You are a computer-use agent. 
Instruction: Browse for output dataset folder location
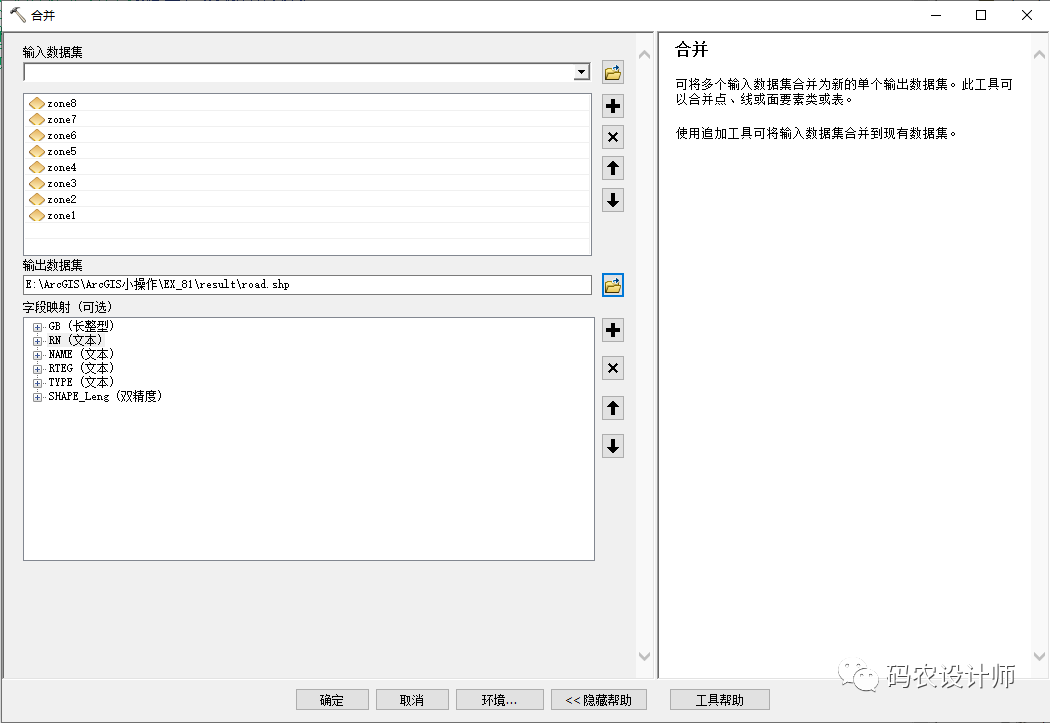coord(613,286)
